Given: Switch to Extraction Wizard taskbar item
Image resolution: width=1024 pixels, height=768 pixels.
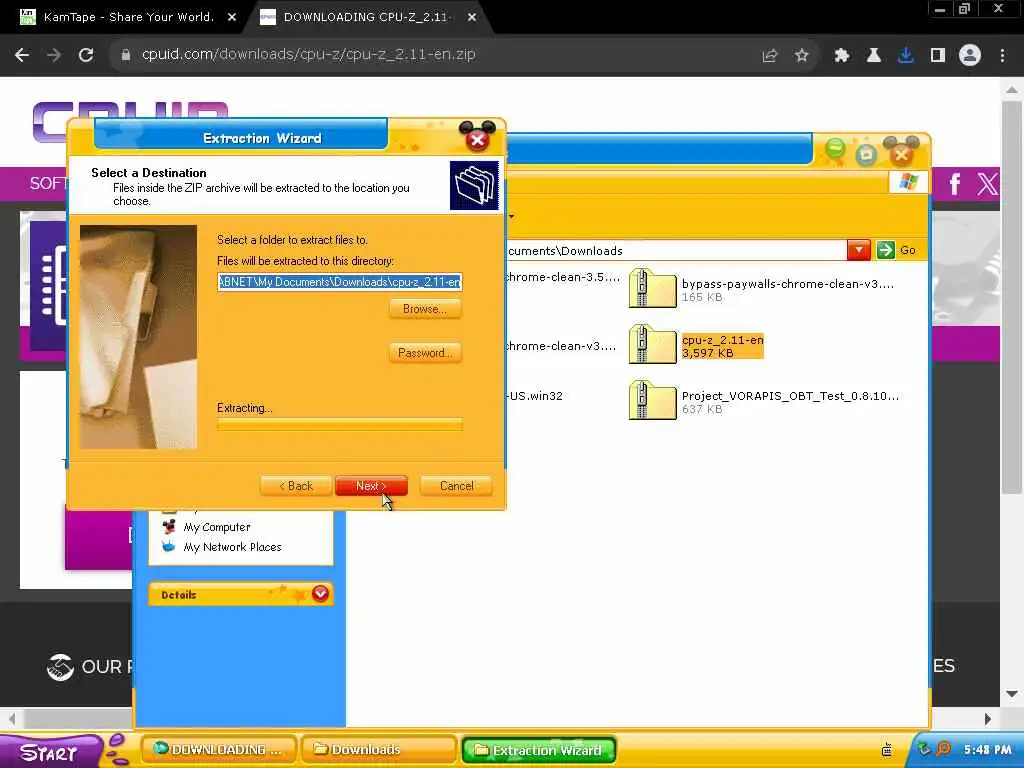Looking at the screenshot, I should click(x=539, y=750).
